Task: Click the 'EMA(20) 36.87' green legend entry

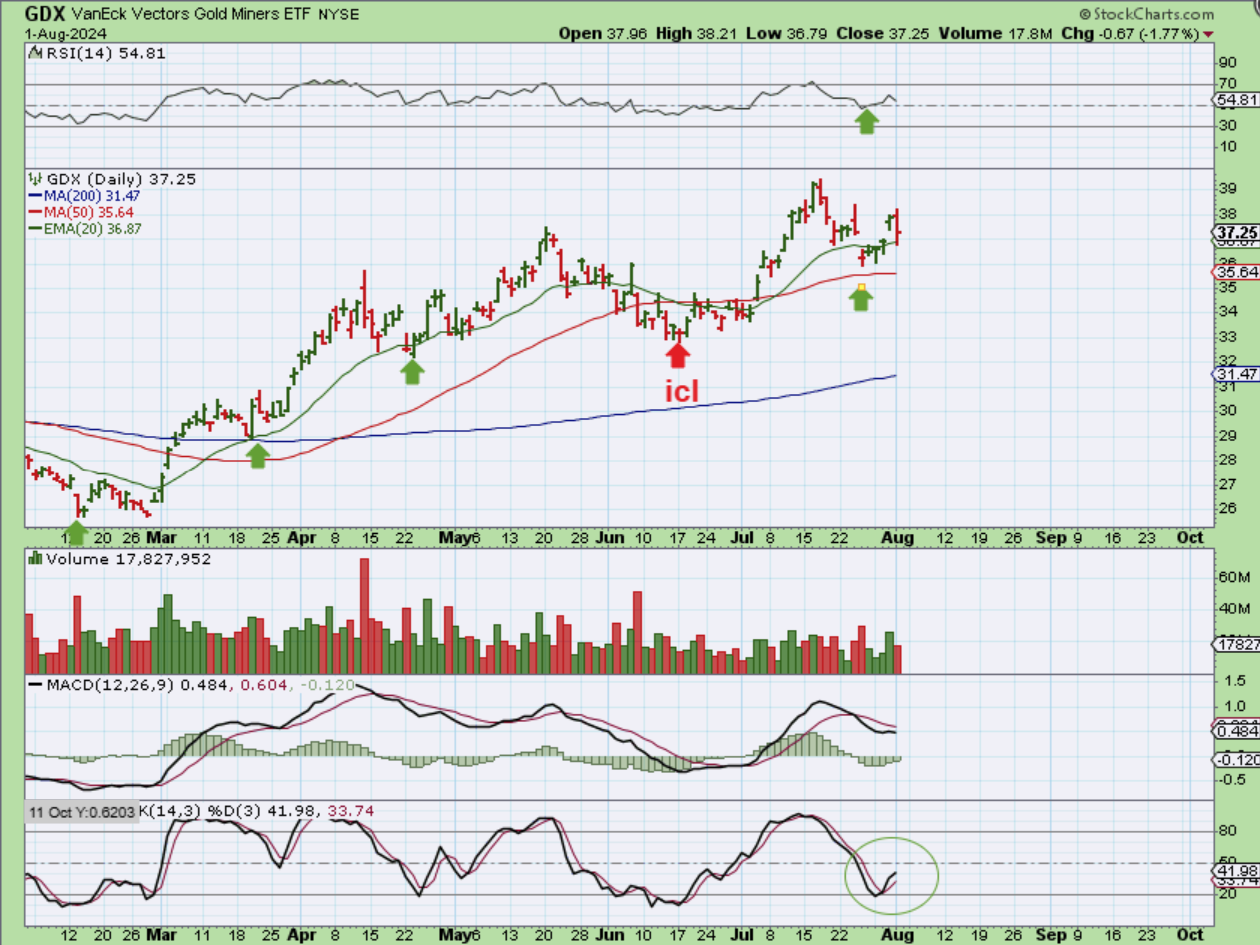Action: [87, 228]
